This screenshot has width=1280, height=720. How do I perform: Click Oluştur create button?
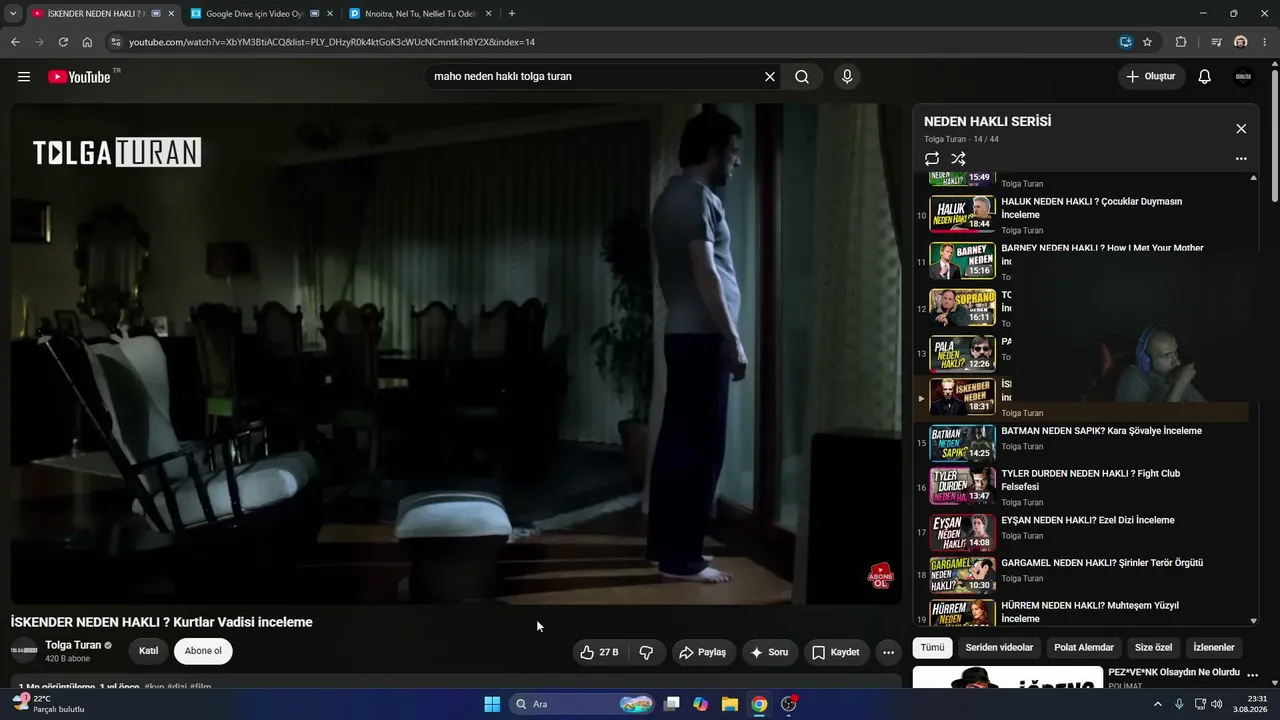[1152, 77]
